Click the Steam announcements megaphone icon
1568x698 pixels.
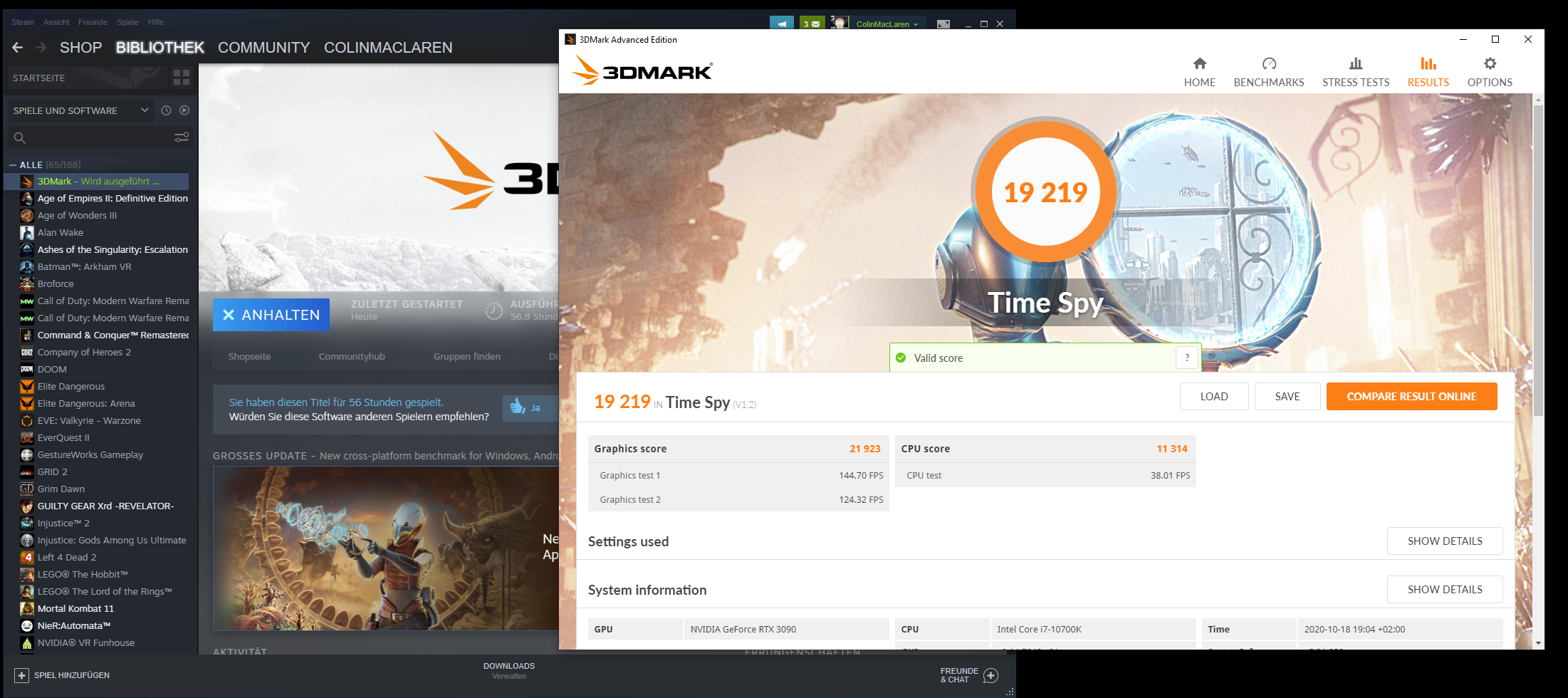[x=782, y=24]
